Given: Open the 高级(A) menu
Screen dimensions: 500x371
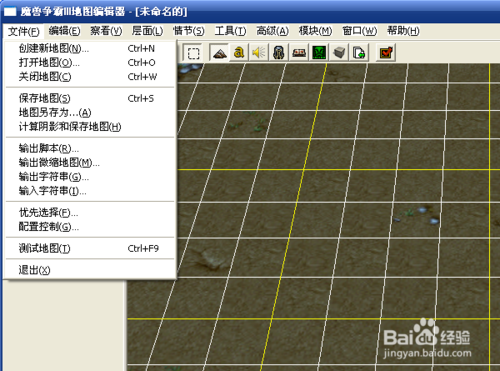Looking at the screenshot, I should click(272, 31).
